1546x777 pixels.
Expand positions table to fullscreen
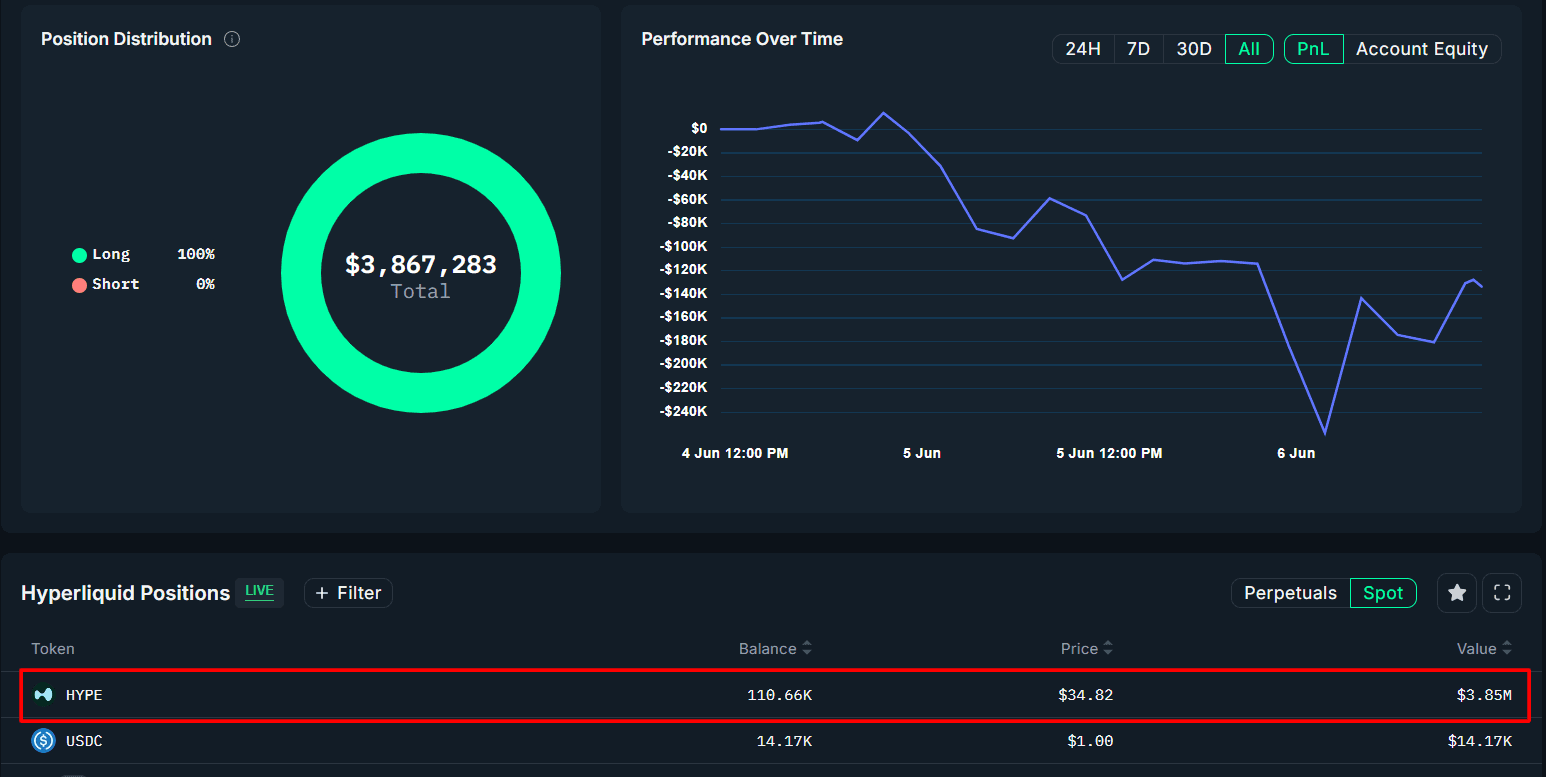click(1502, 593)
